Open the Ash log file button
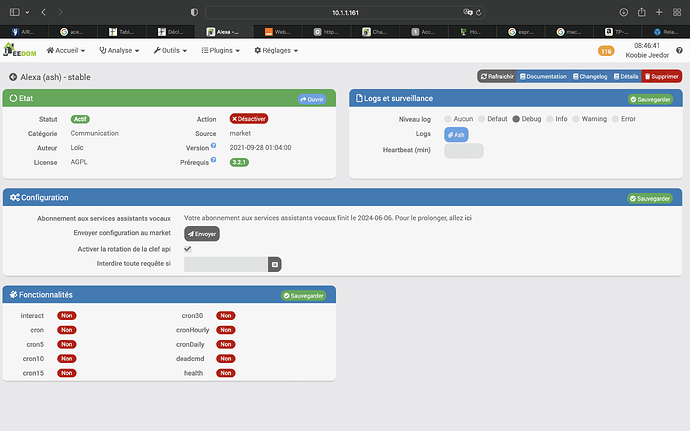Screen dimensions: 690x431 click(456, 135)
